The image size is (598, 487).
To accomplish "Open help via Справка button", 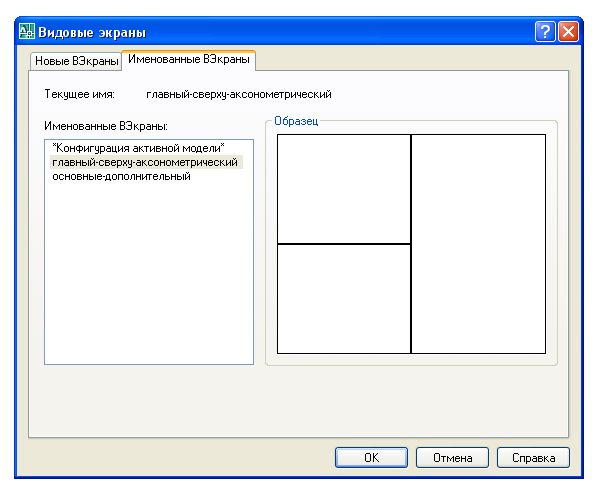I will tap(533, 457).
